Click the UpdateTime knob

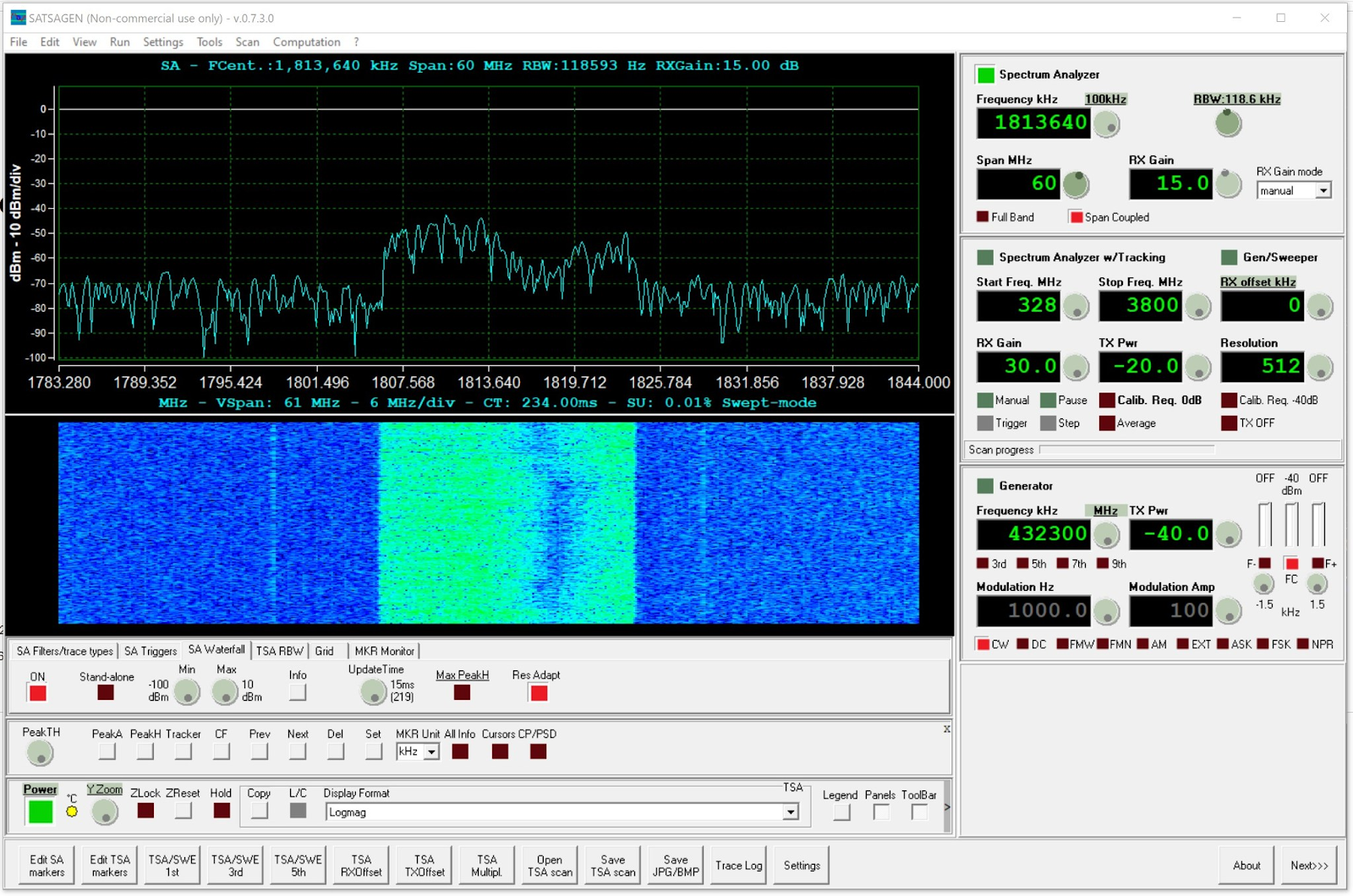tap(373, 693)
